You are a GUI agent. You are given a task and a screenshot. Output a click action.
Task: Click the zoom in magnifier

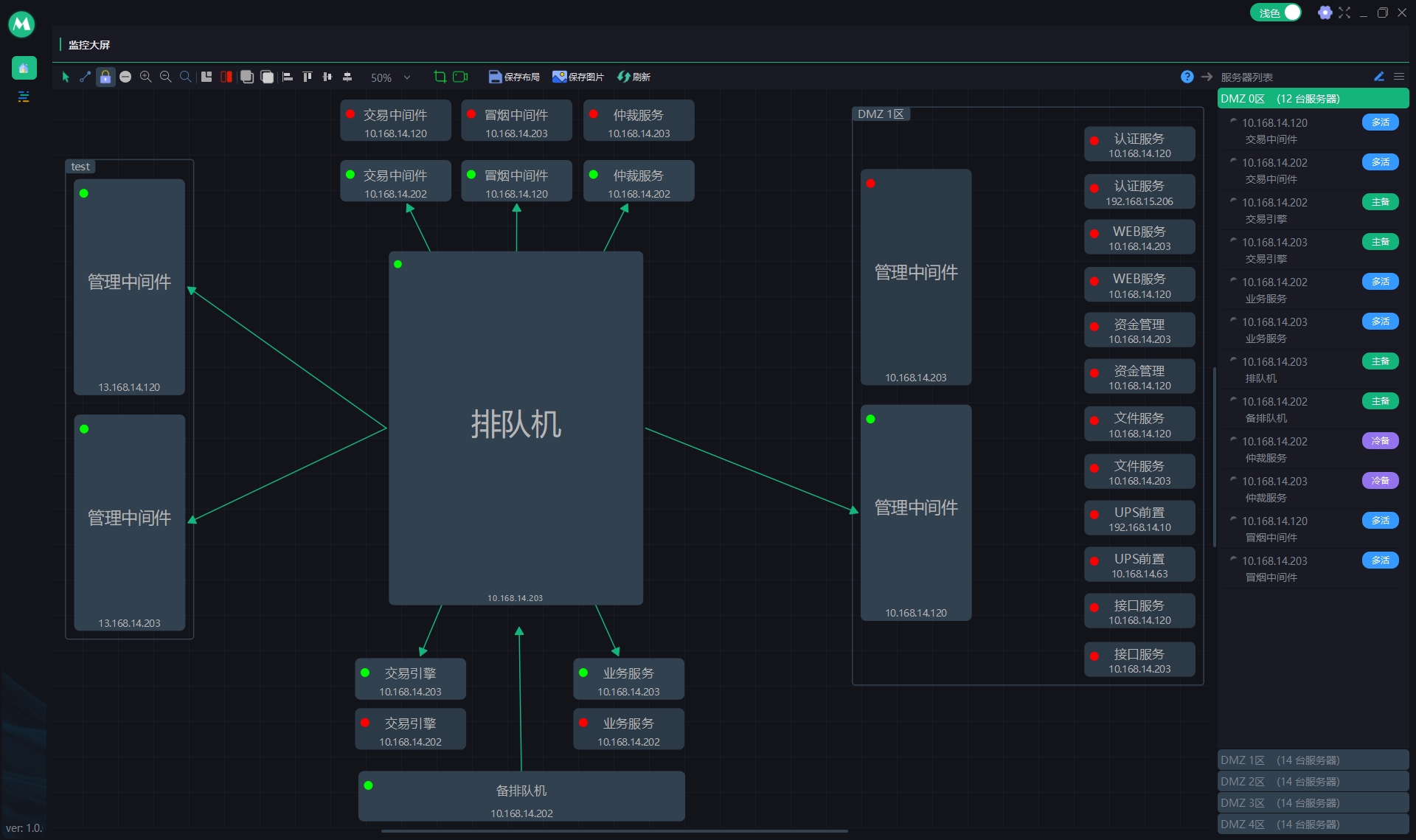point(146,77)
